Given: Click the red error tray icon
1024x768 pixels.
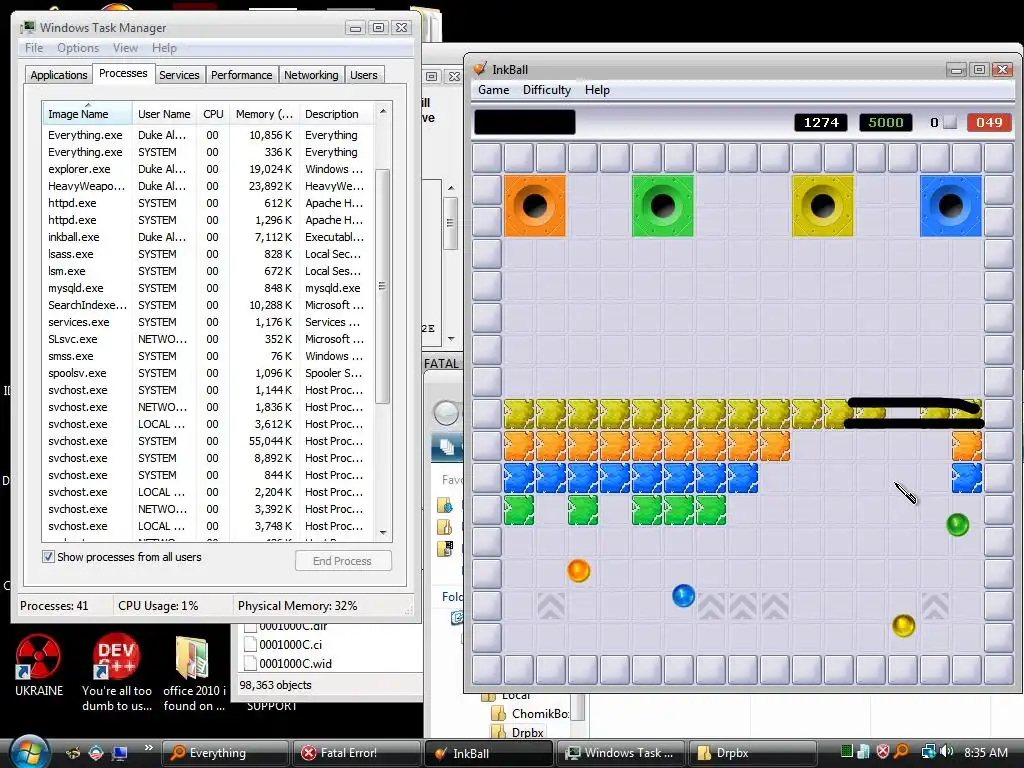Looking at the screenshot, I should coord(882,752).
